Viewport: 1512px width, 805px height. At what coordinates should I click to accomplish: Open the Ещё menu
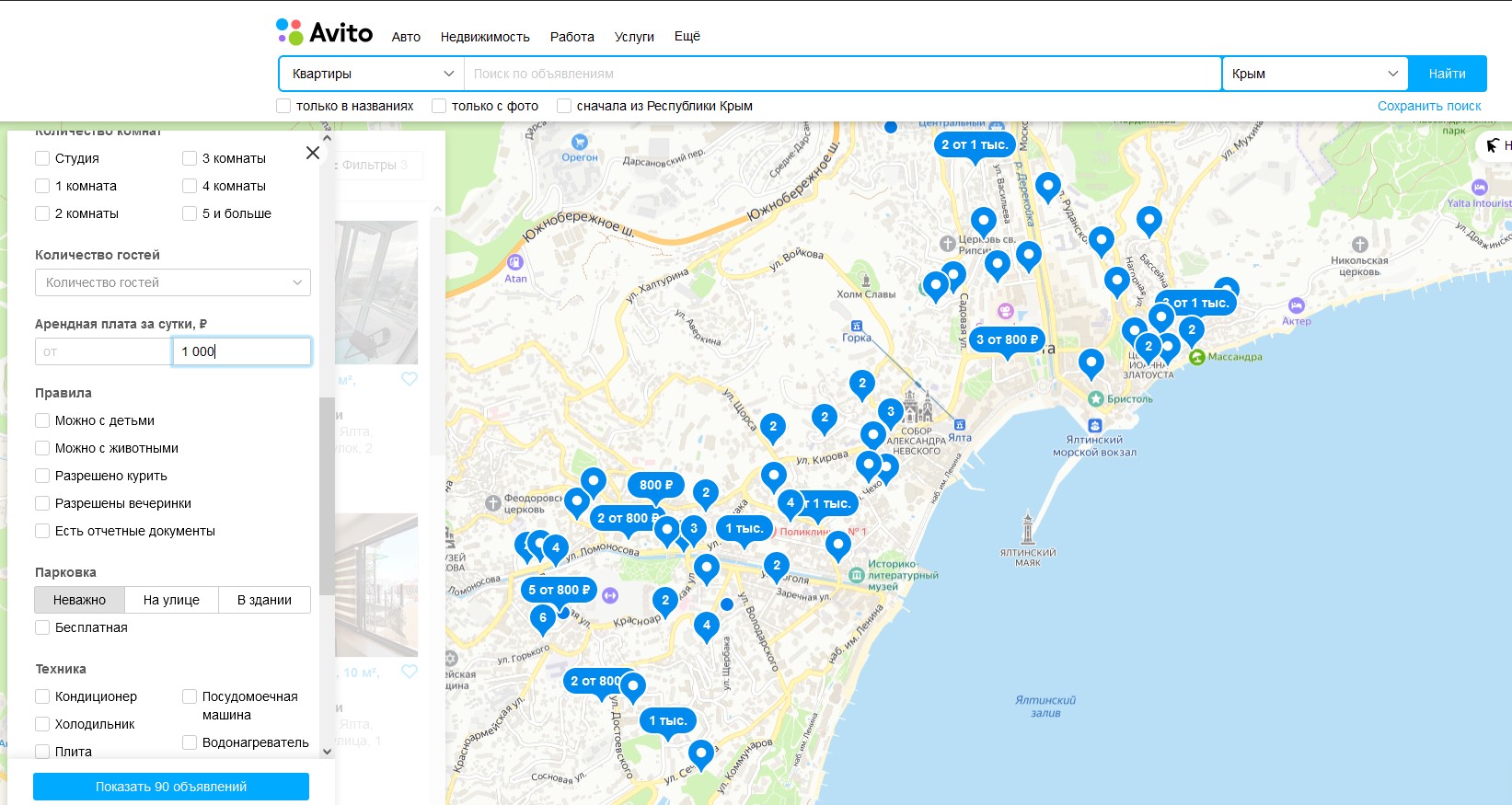[x=687, y=37]
